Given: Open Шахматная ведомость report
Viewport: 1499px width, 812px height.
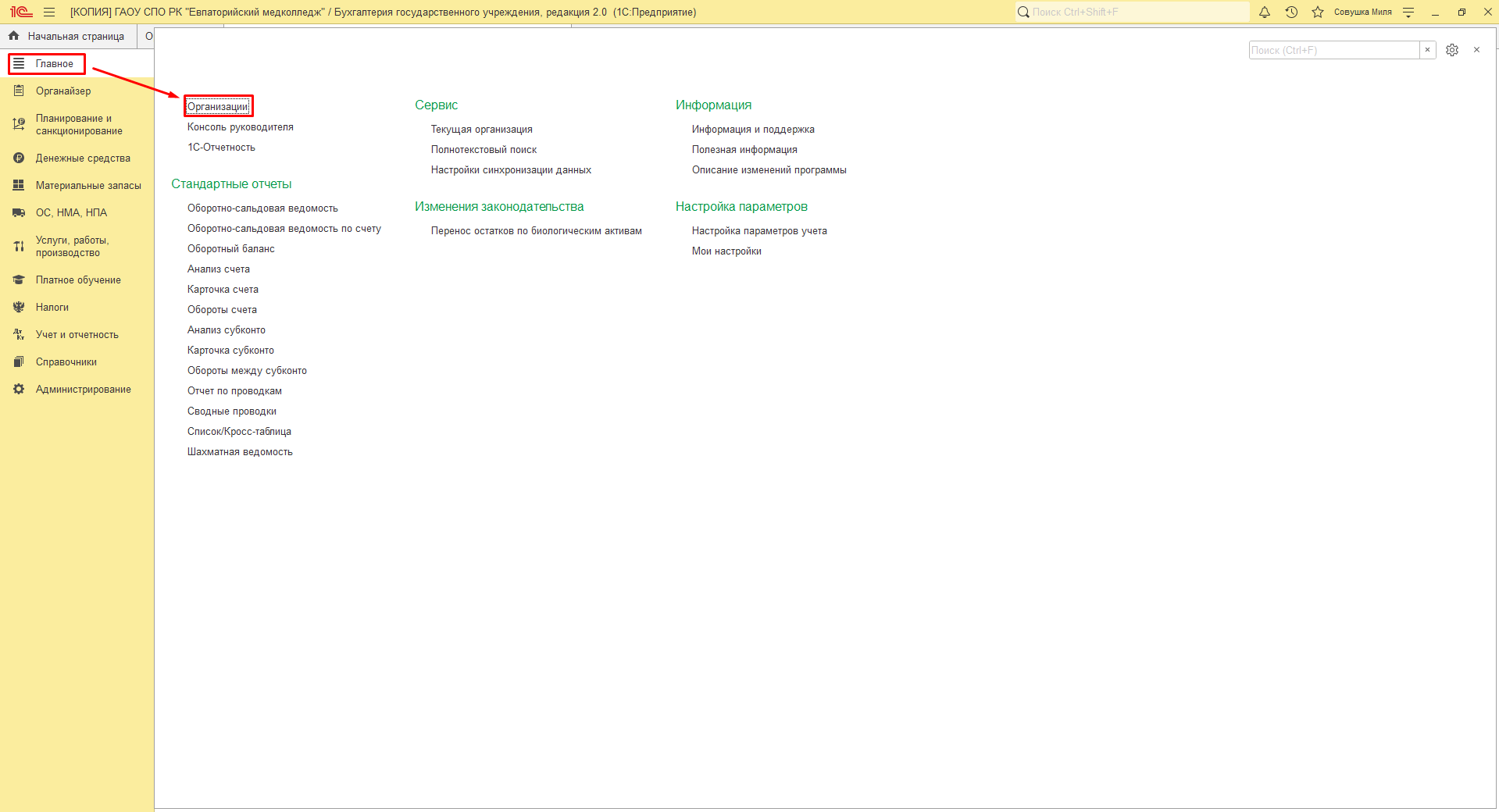Looking at the screenshot, I should 240,452.
